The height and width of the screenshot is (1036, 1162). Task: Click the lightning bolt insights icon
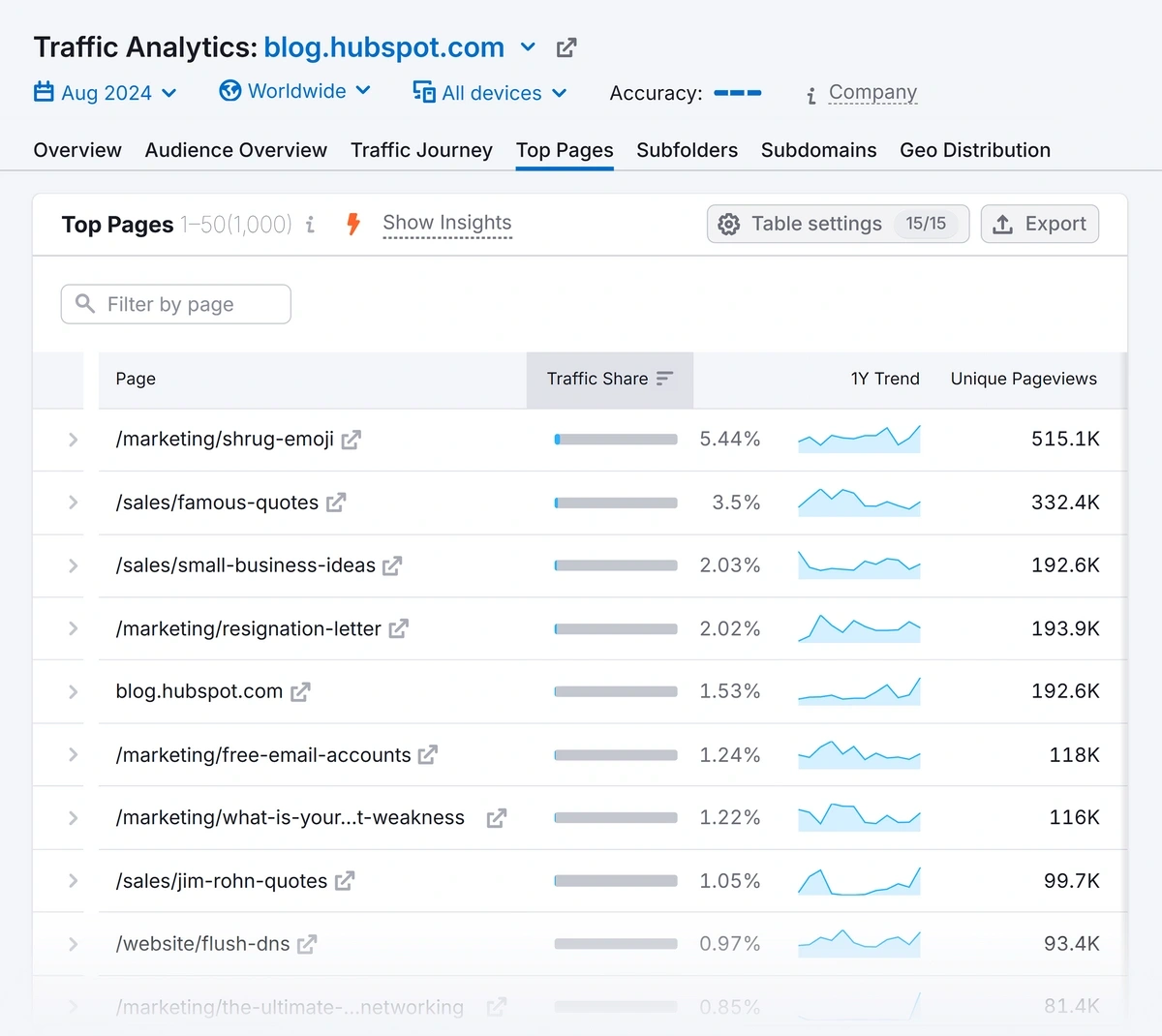(x=353, y=224)
